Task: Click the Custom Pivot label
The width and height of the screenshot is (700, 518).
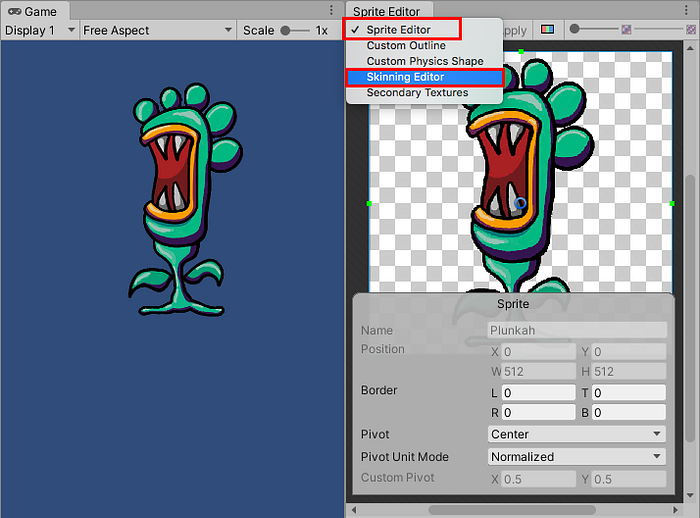Action: coord(397,477)
